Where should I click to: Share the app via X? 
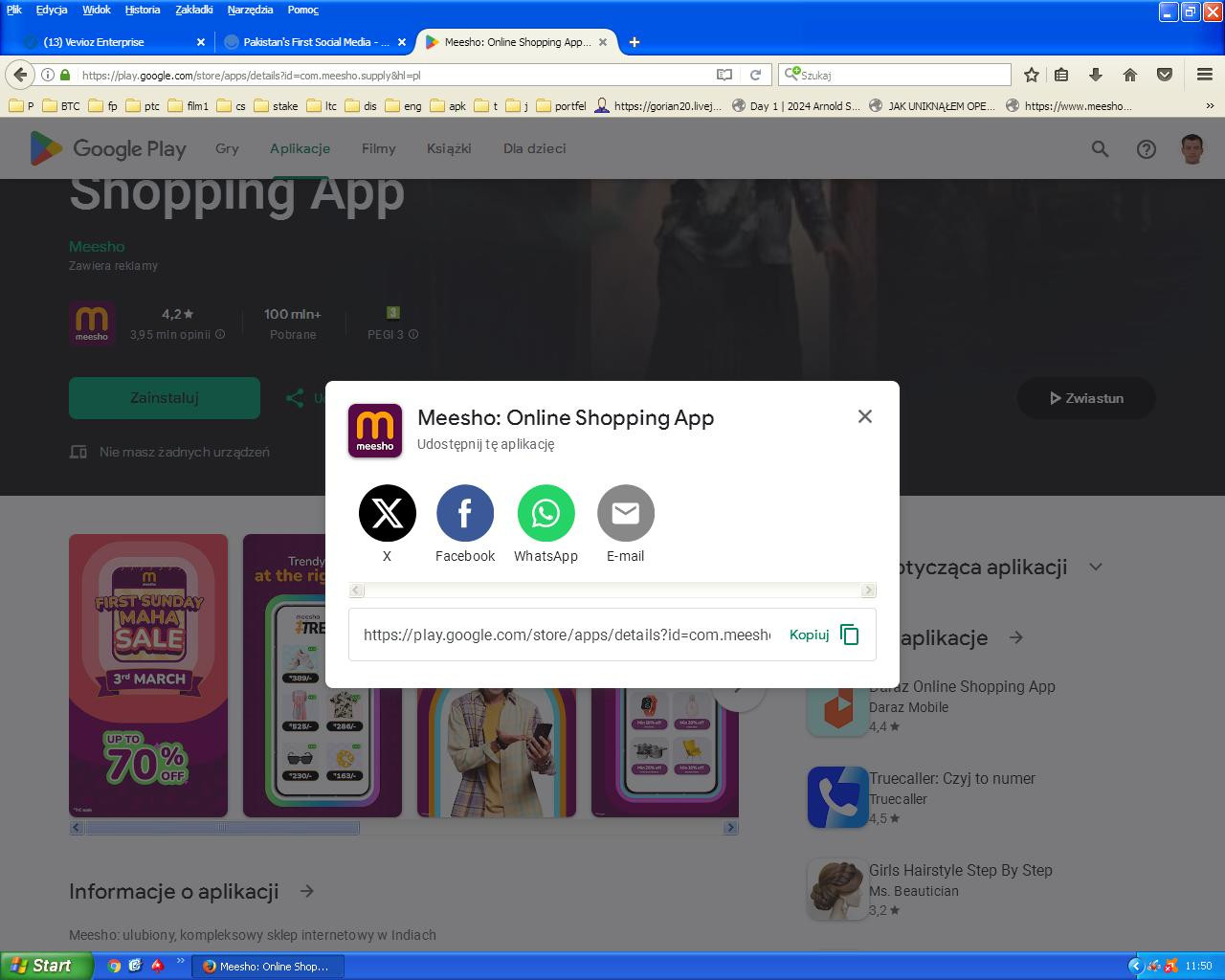pyautogui.click(x=387, y=513)
